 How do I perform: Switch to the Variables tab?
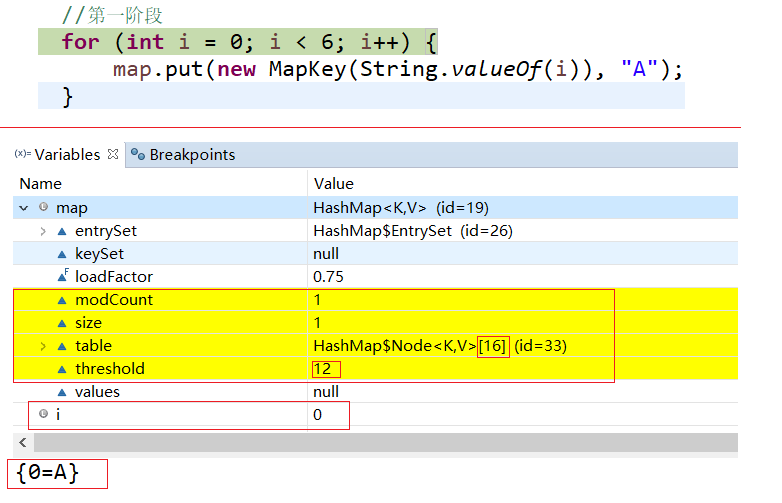(67, 155)
